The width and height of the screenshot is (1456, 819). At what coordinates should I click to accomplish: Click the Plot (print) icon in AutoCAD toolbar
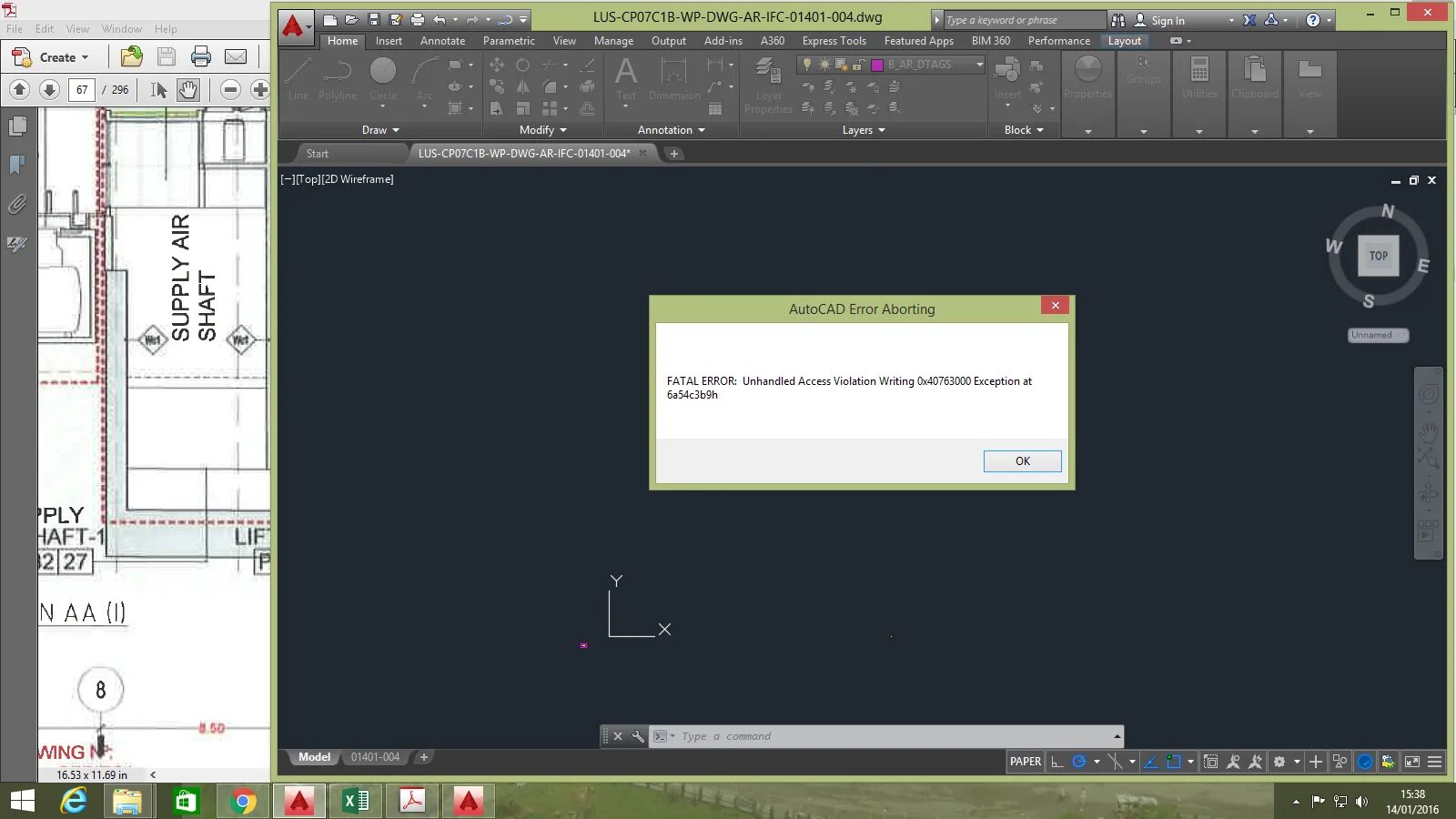tap(418, 19)
